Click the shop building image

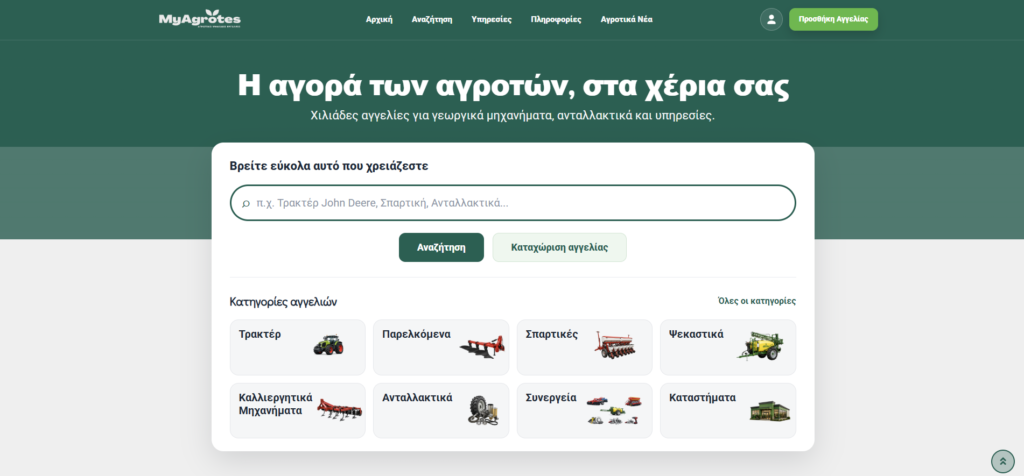[770, 411]
